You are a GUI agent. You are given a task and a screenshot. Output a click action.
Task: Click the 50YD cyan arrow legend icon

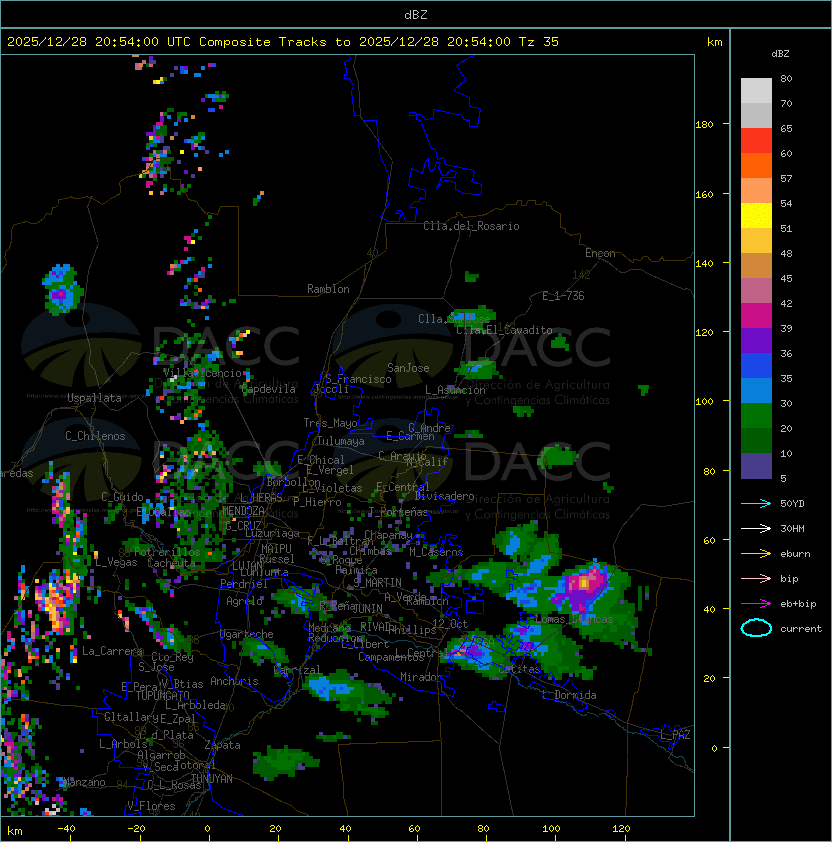[756, 503]
